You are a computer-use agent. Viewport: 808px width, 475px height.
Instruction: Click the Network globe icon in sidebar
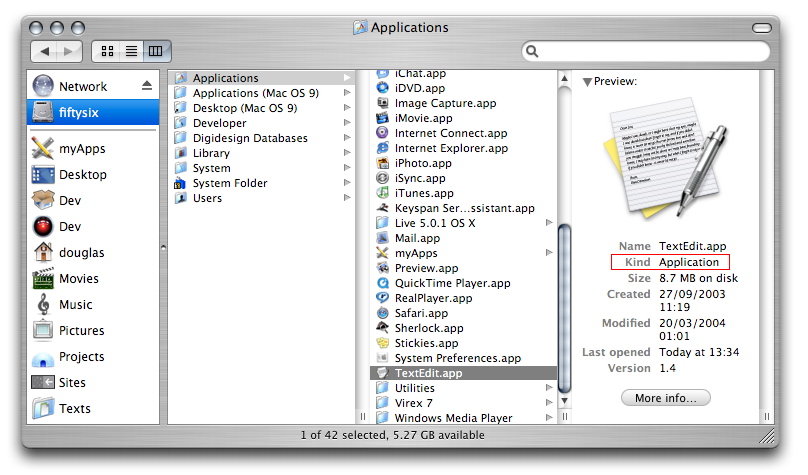(43, 86)
